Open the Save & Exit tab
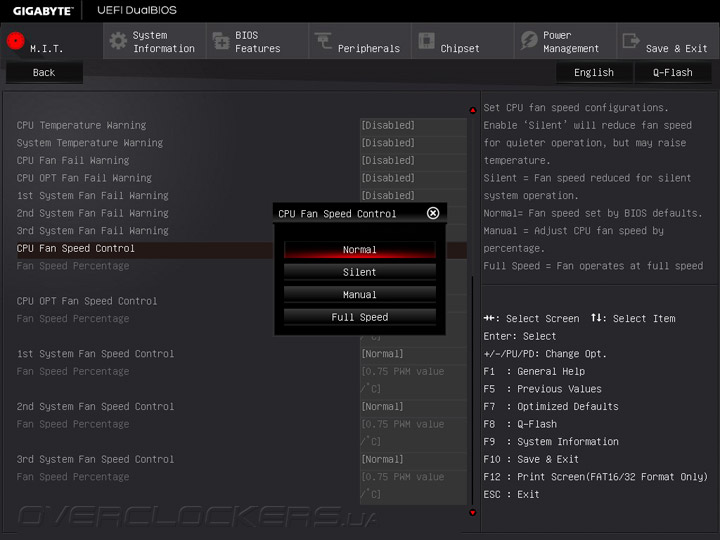The image size is (720, 540). click(668, 41)
